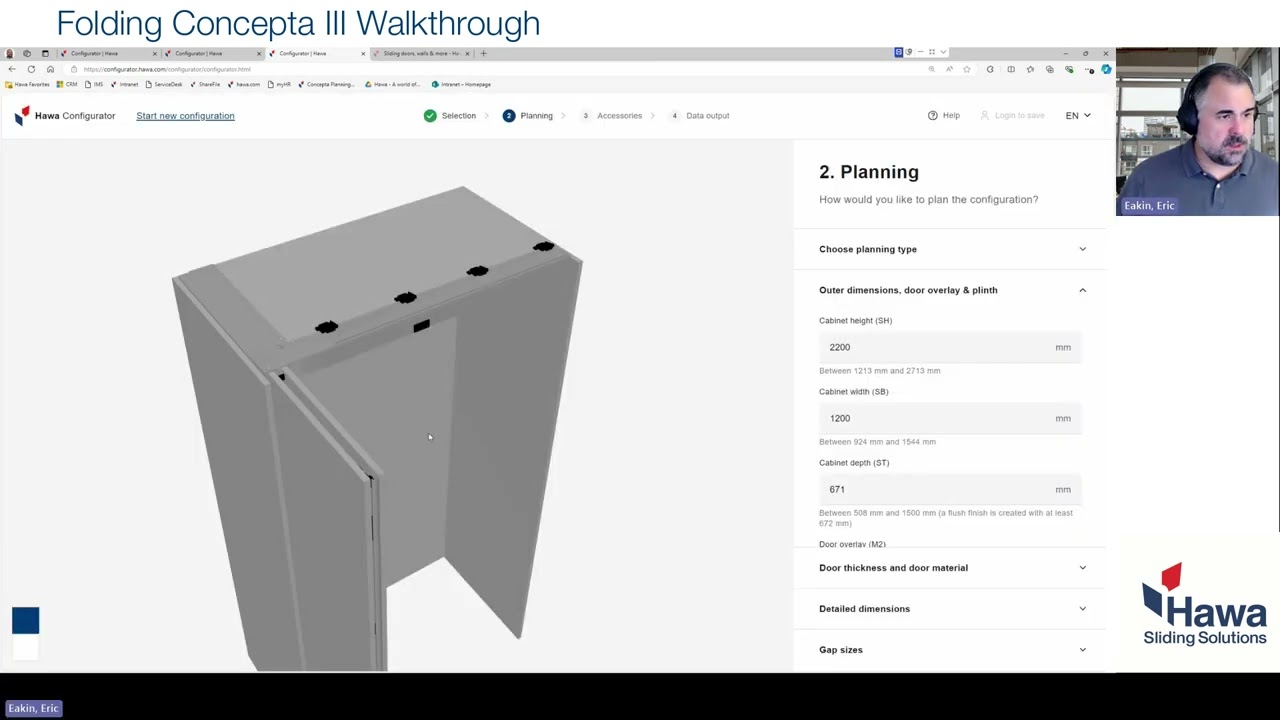Image resolution: width=1280 pixels, height=720 pixels.
Task: Open the Hawa Favorites bookmark folder
Action: pos(28,84)
